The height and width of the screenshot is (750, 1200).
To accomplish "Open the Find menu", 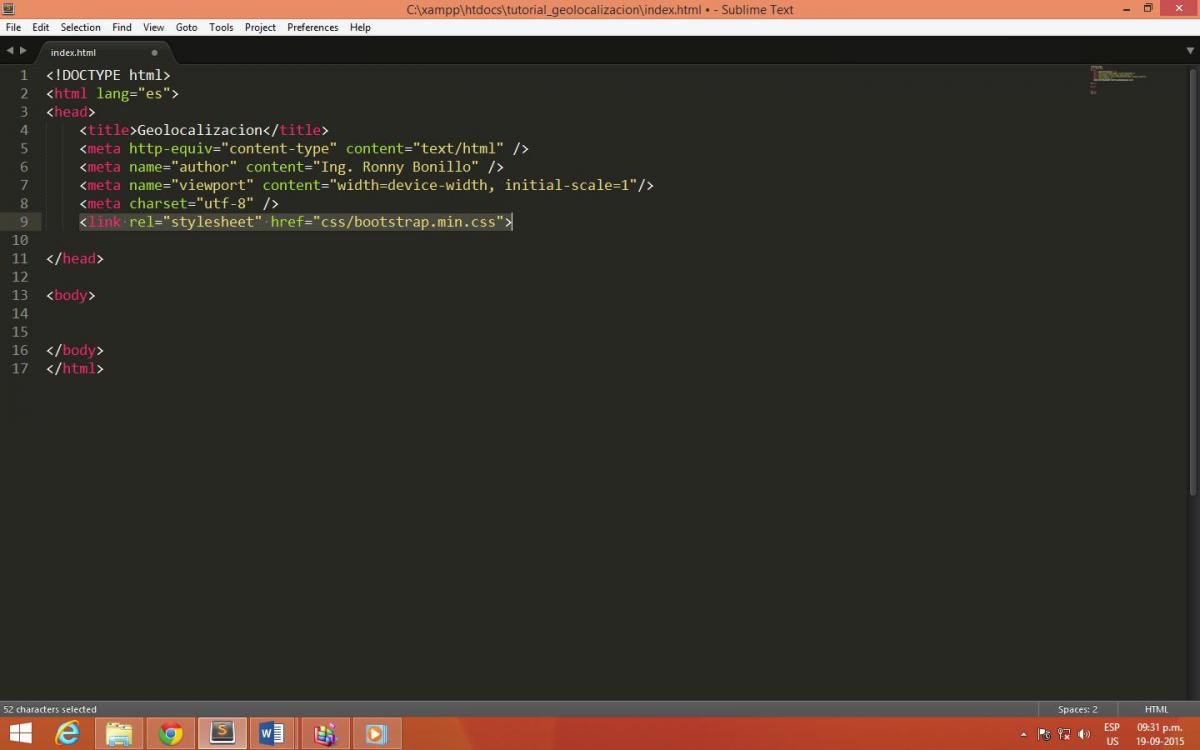I will (122, 27).
